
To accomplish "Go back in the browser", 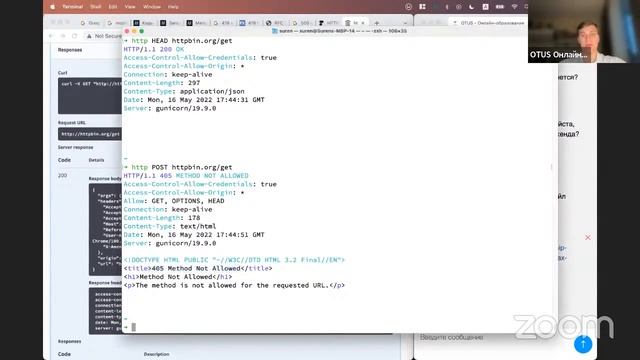I will tap(51, 36).
